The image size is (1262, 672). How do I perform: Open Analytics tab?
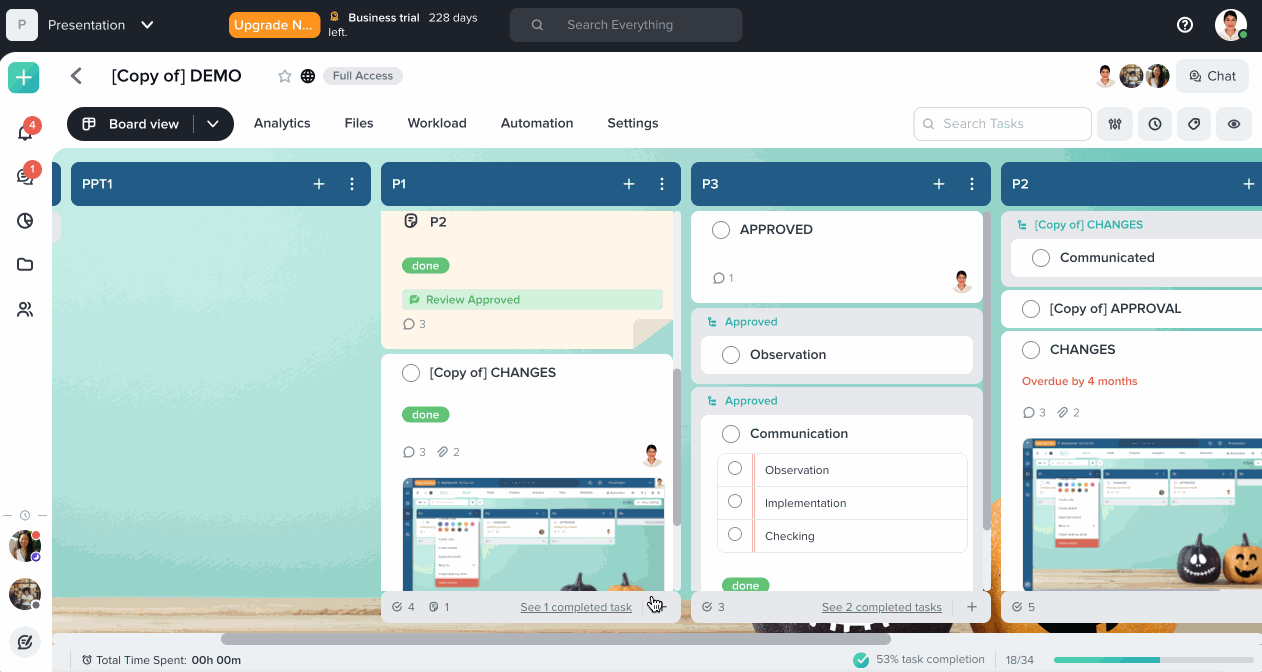tap(282, 123)
